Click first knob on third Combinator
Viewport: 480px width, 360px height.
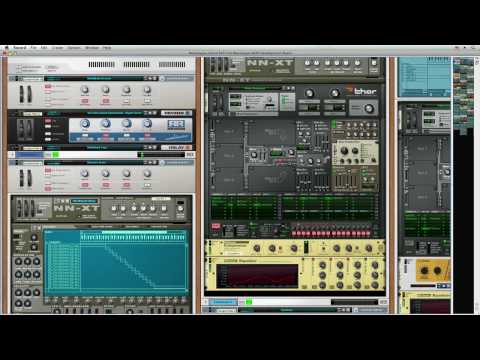click(85, 173)
